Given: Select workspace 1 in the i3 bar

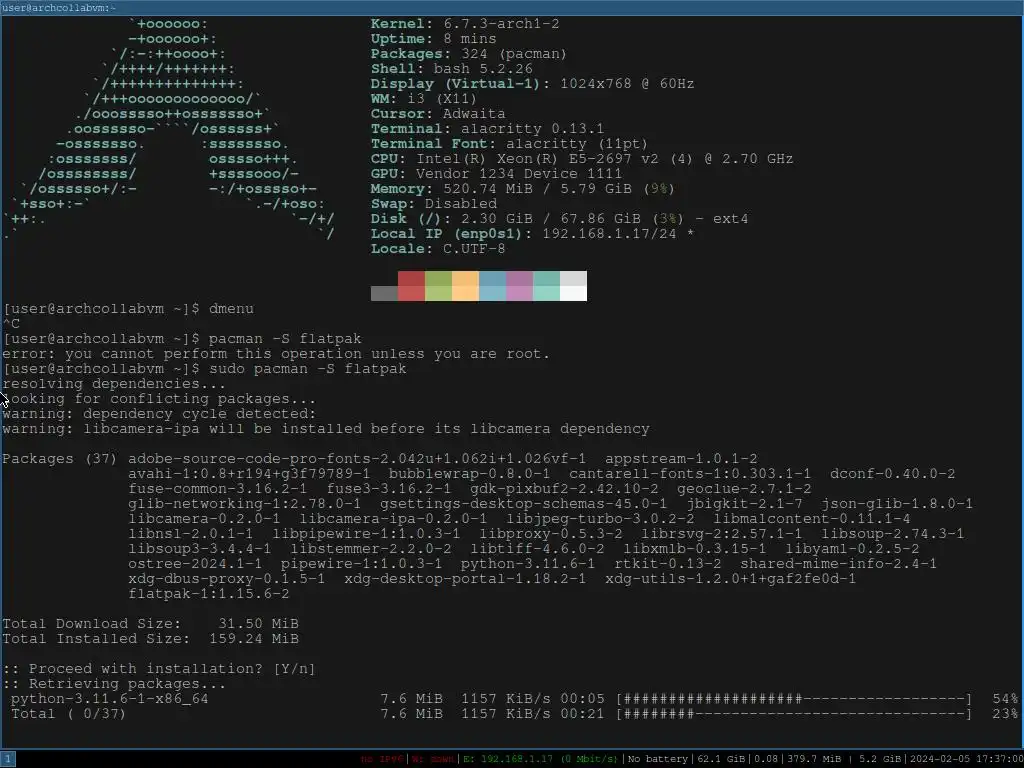Looking at the screenshot, I should coord(7,759).
